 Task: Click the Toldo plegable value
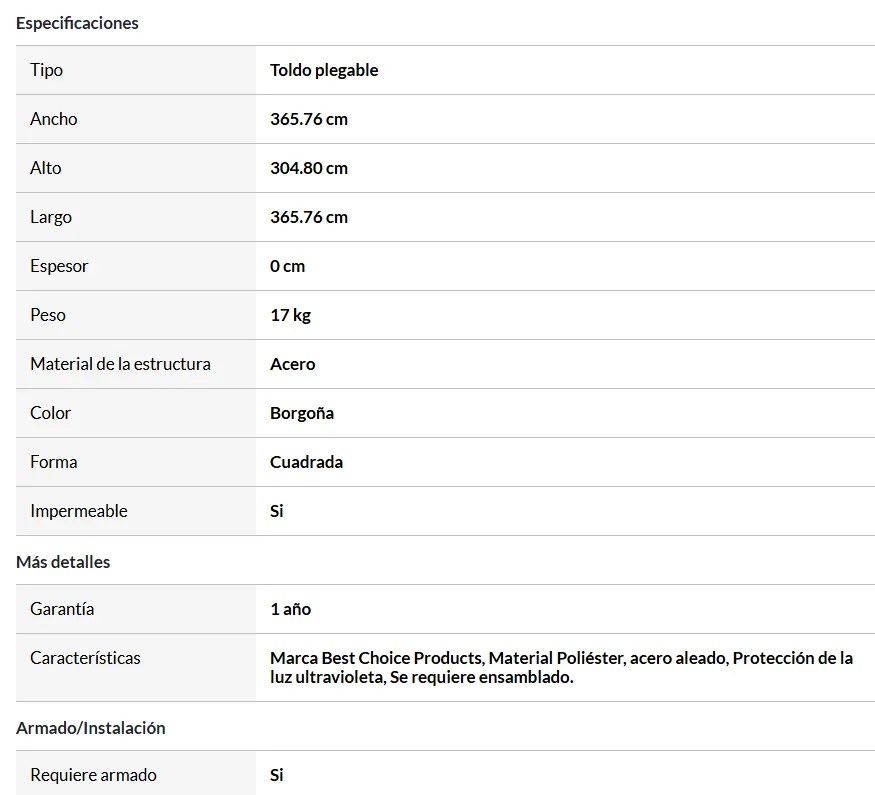[324, 70]
